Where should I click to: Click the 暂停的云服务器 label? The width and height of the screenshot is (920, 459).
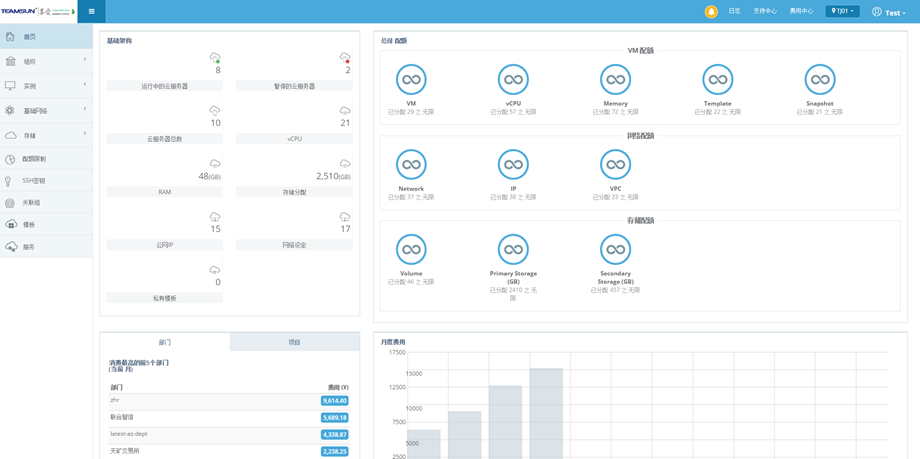295,86
